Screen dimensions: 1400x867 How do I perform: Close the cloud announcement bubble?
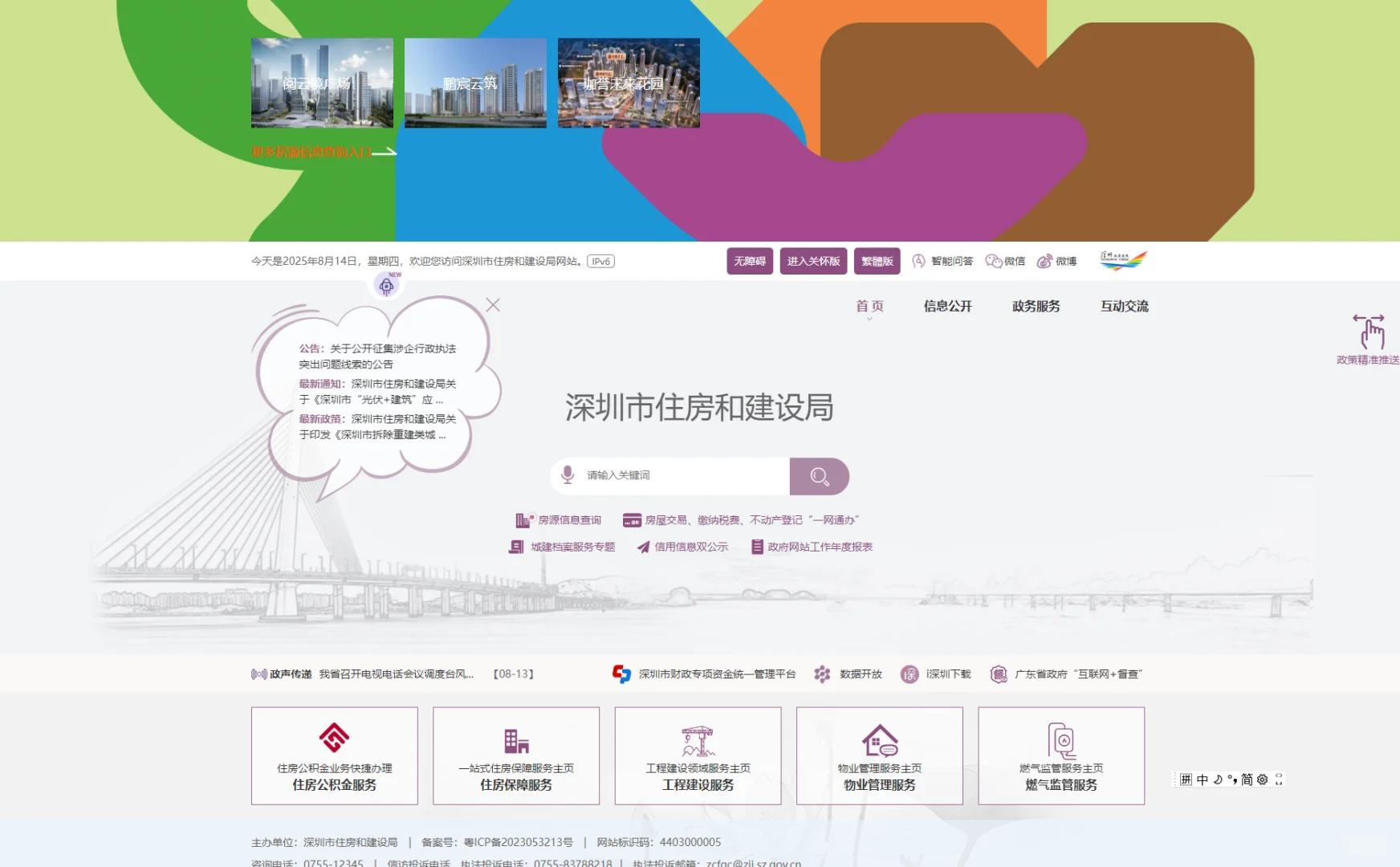tap(493, 305)
